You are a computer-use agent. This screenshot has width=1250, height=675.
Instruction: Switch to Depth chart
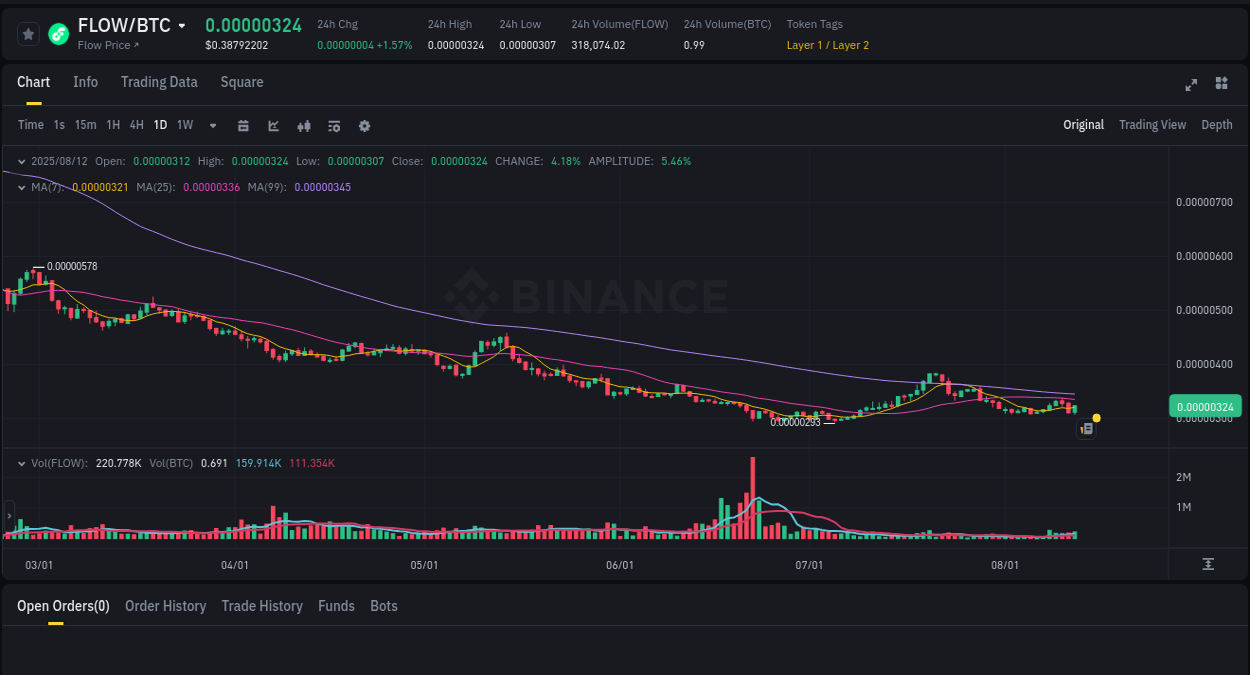[x=1217, y=125]
